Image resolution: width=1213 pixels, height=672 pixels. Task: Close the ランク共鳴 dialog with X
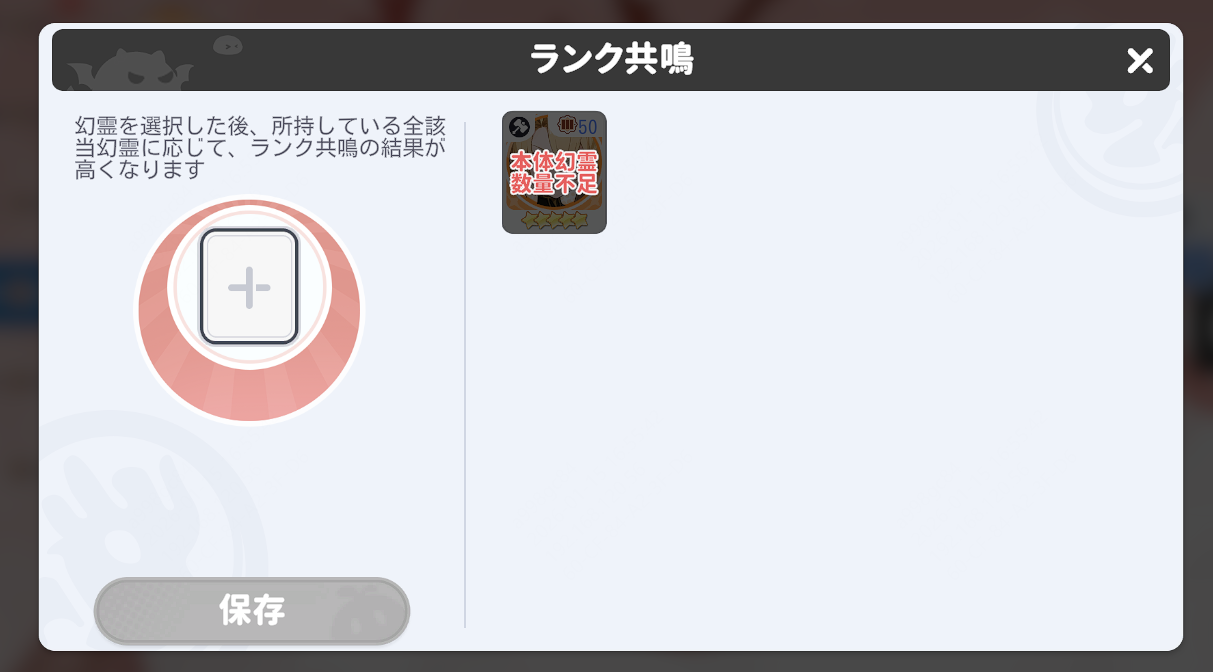1140,60
